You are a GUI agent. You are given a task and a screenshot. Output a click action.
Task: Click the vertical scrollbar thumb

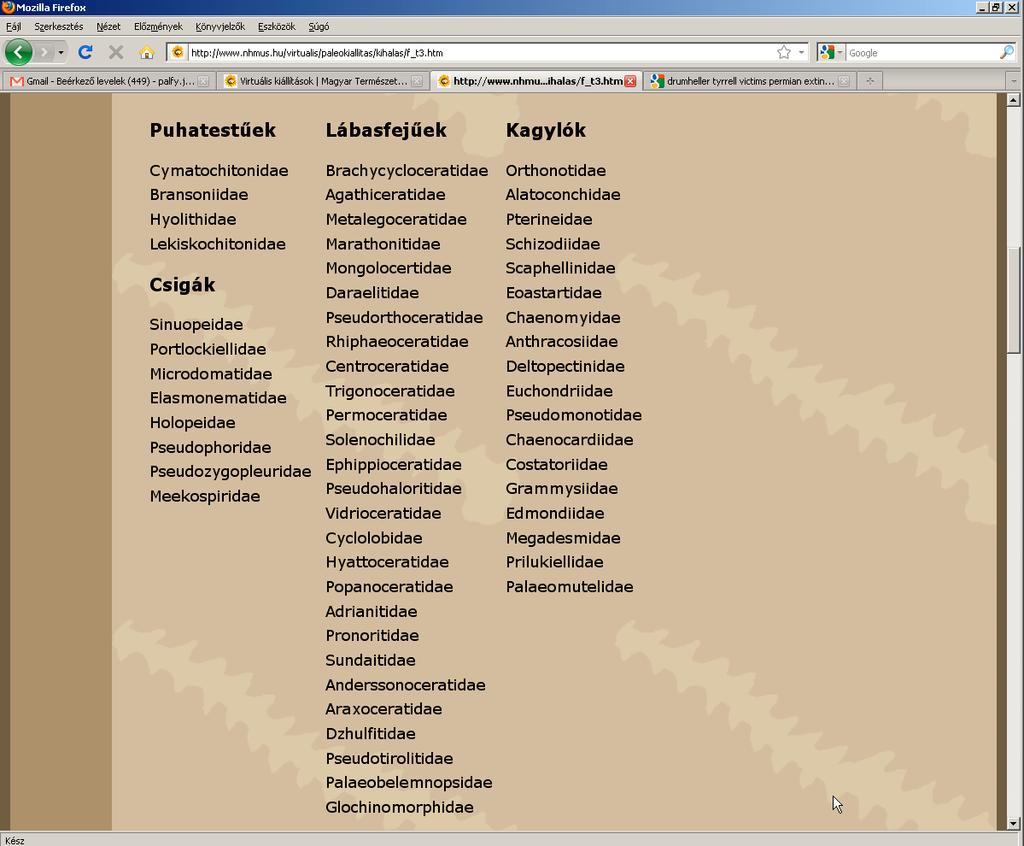(1013, 301)
